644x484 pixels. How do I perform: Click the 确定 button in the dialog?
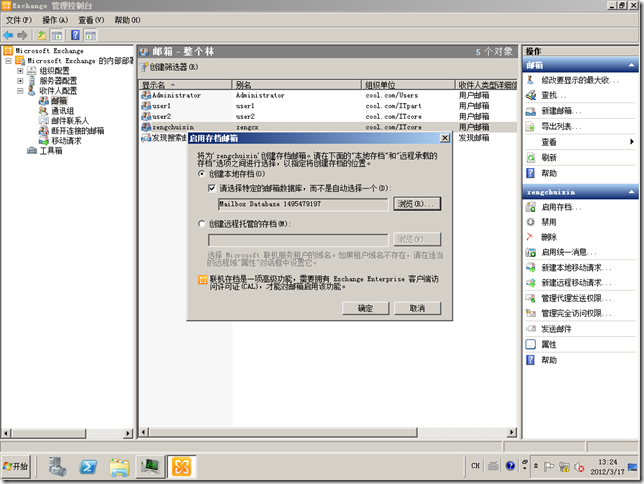366,308
